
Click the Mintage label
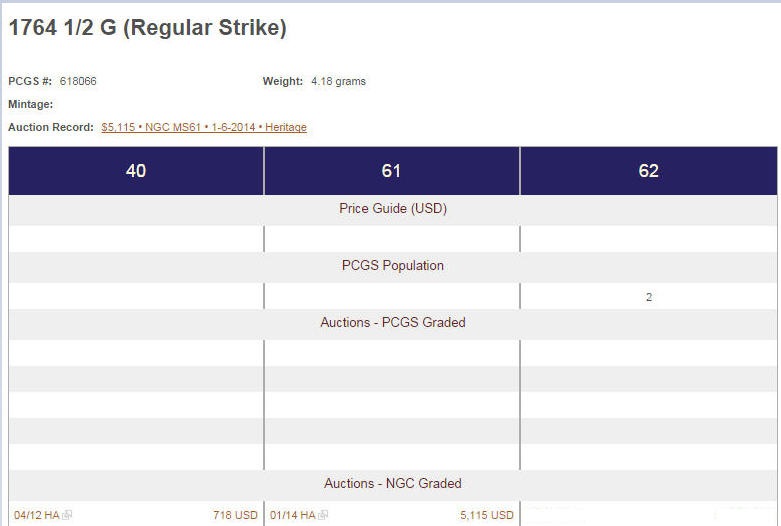tap(30, 104)
